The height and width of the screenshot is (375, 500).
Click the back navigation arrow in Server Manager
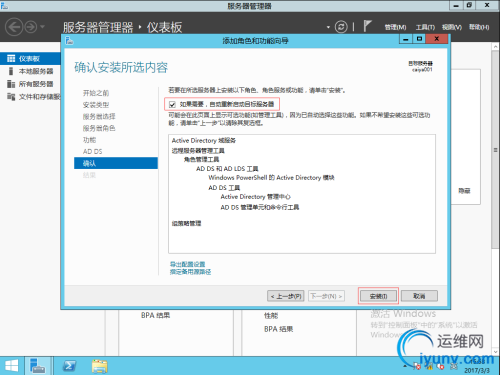click(x=14, y=27)
